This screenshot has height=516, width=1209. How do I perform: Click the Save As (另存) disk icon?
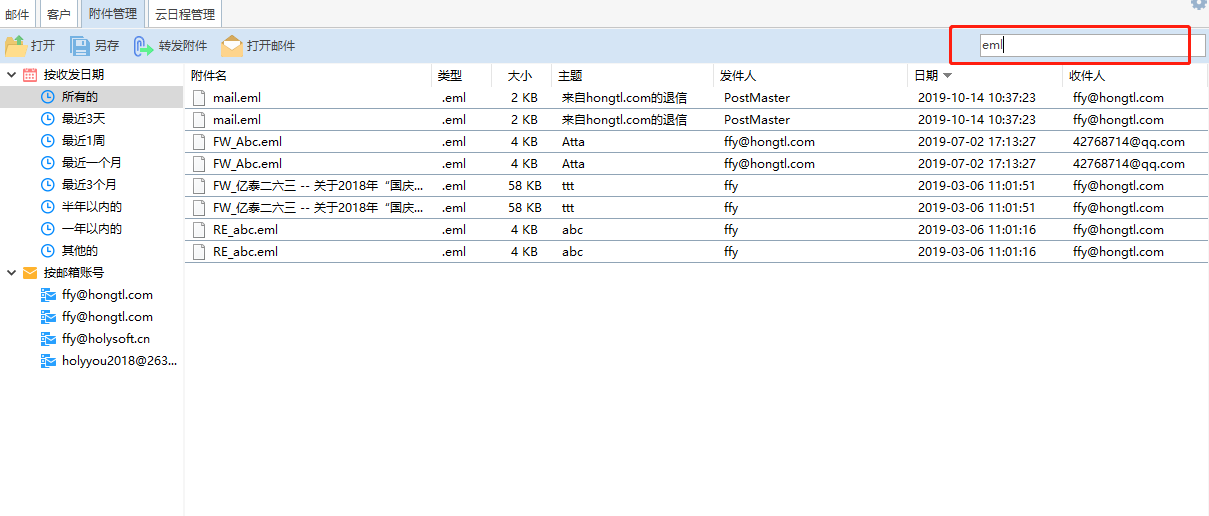pos(80,46)
